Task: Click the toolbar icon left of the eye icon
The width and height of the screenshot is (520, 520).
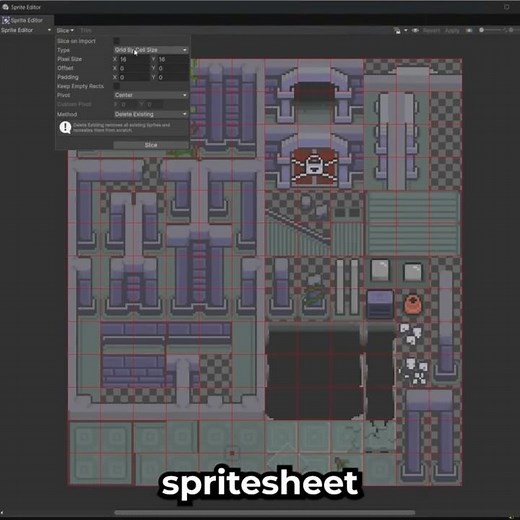Action: pyautogui.click(x=397, y=31)
